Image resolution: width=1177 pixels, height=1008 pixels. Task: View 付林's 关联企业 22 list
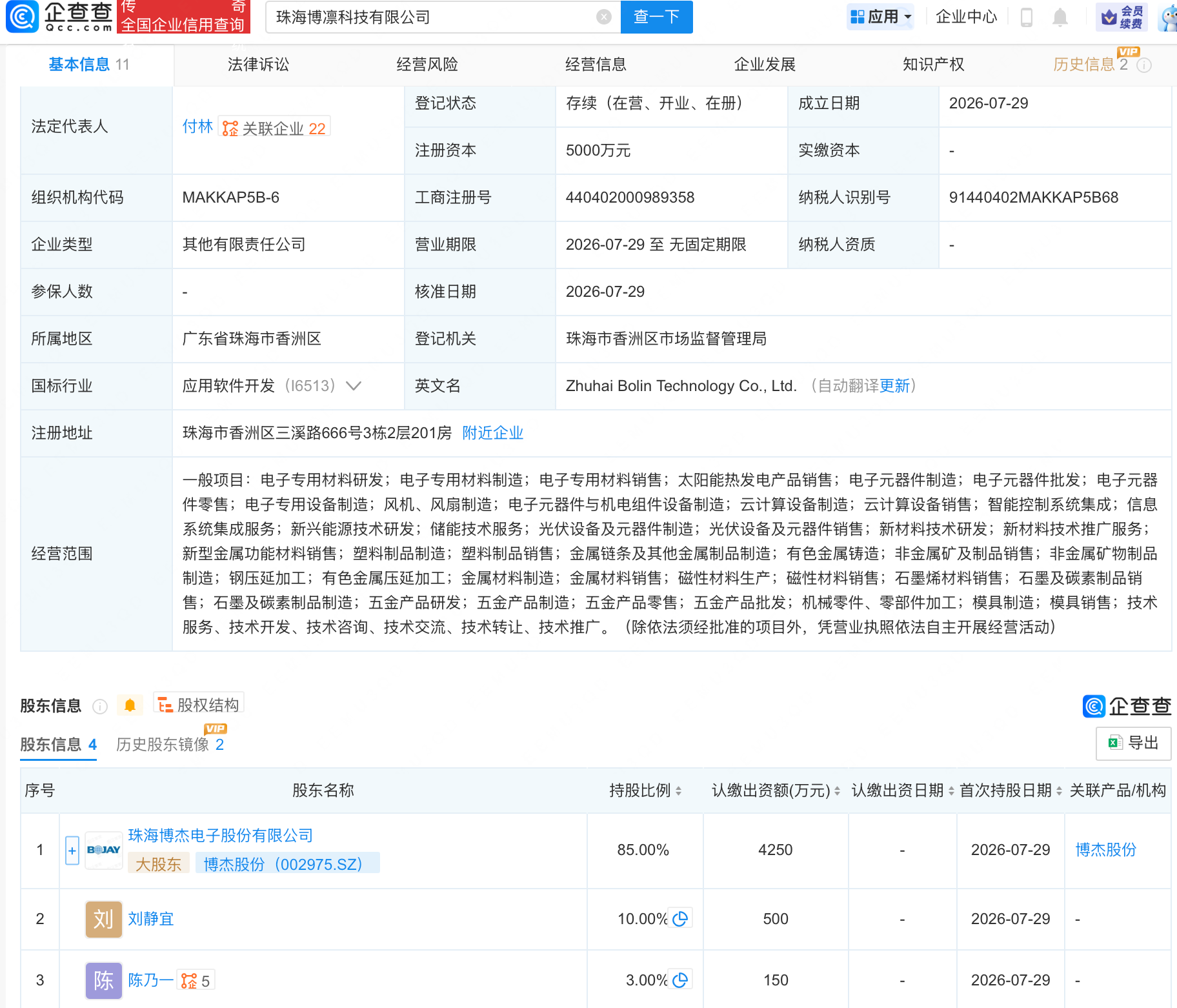274,128
